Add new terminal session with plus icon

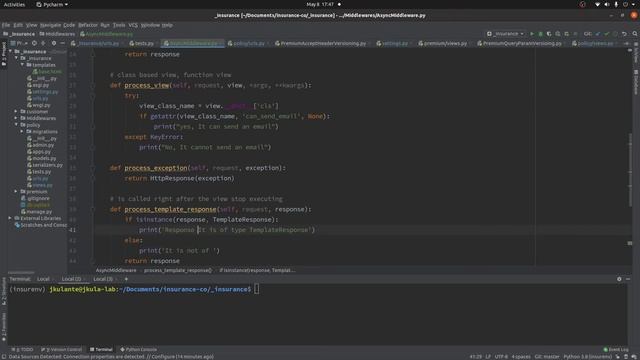(x=126, y=279)
